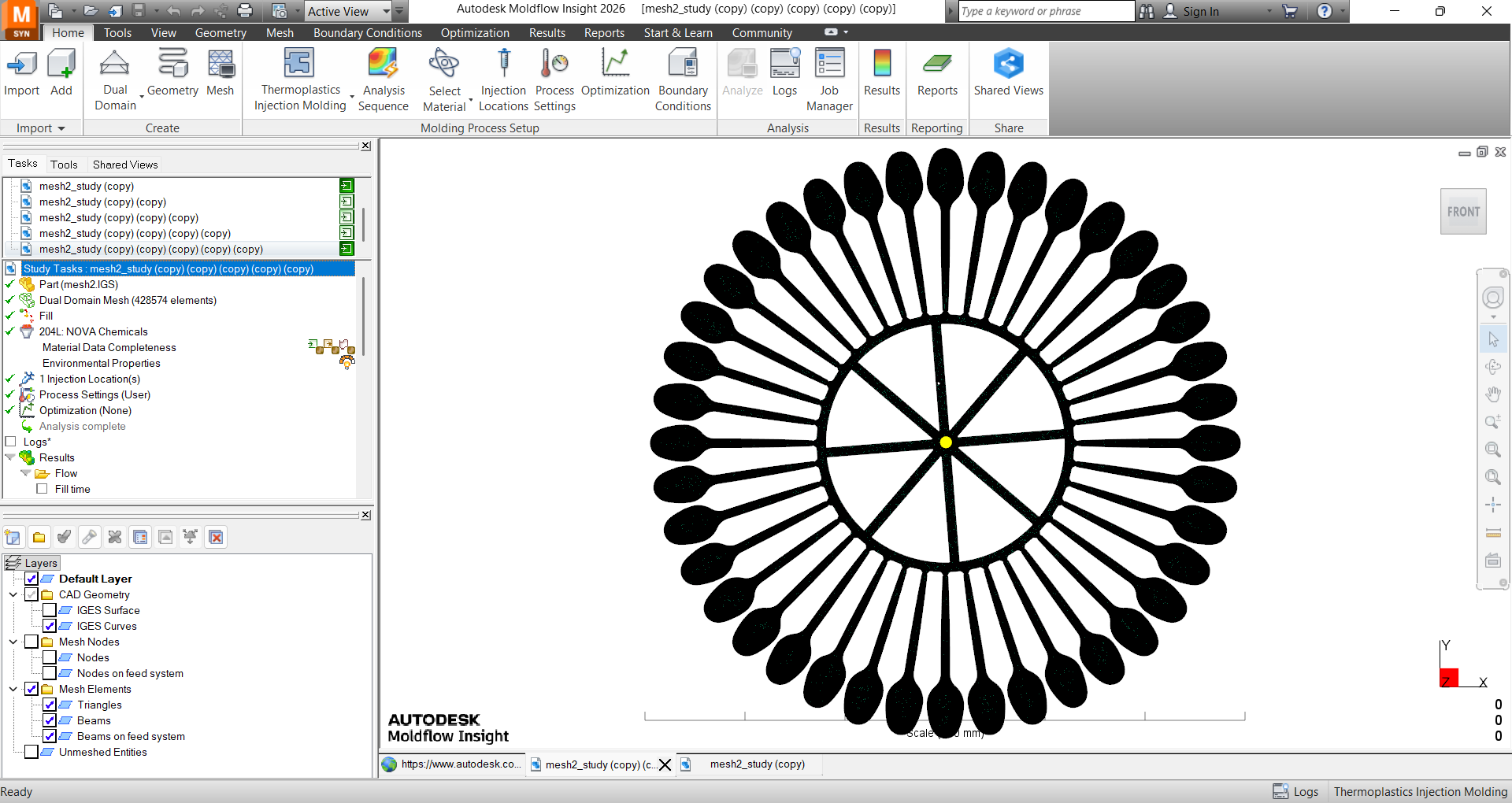Viewport: 1512px width, 803px height.
Task: Open the Mesh tool in Create group
Action: click(220, 72)
